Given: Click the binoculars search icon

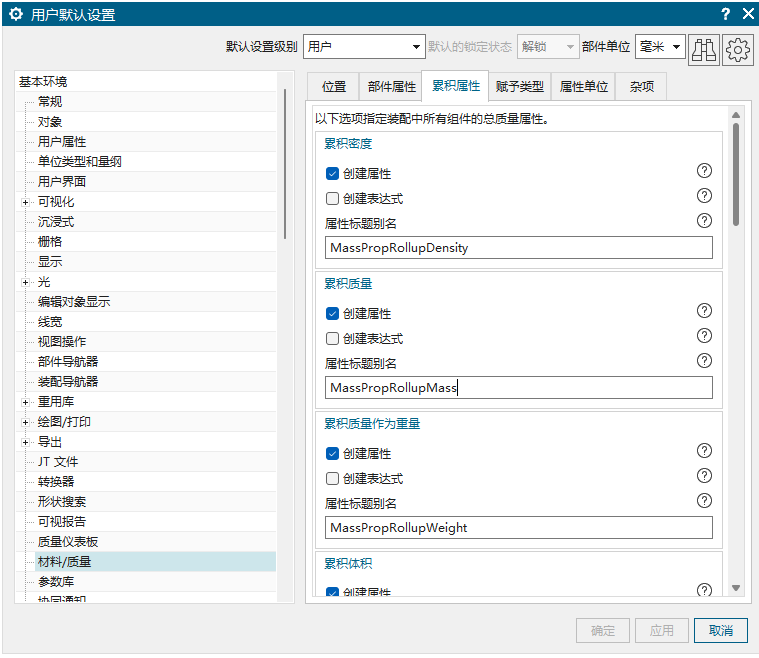Looking at the screenshot, I should (x=704, y=47).
